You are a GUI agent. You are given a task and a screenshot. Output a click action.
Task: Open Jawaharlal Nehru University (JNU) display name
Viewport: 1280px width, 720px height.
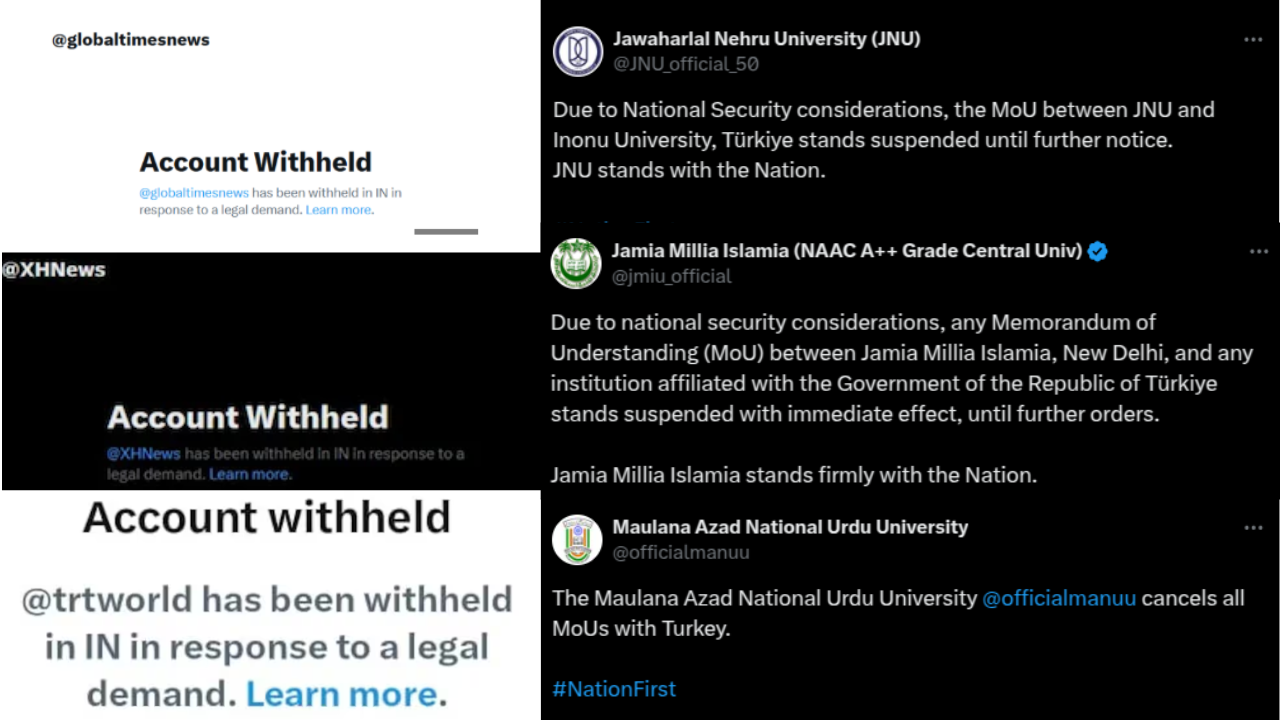tap(766, 39)
